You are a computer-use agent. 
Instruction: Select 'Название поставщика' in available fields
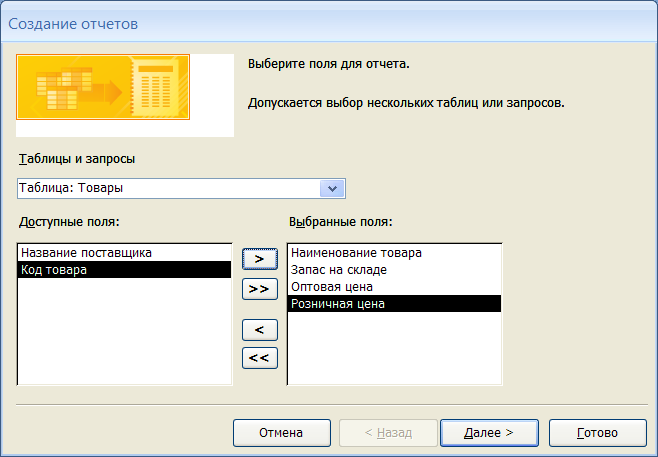[124, 253]
